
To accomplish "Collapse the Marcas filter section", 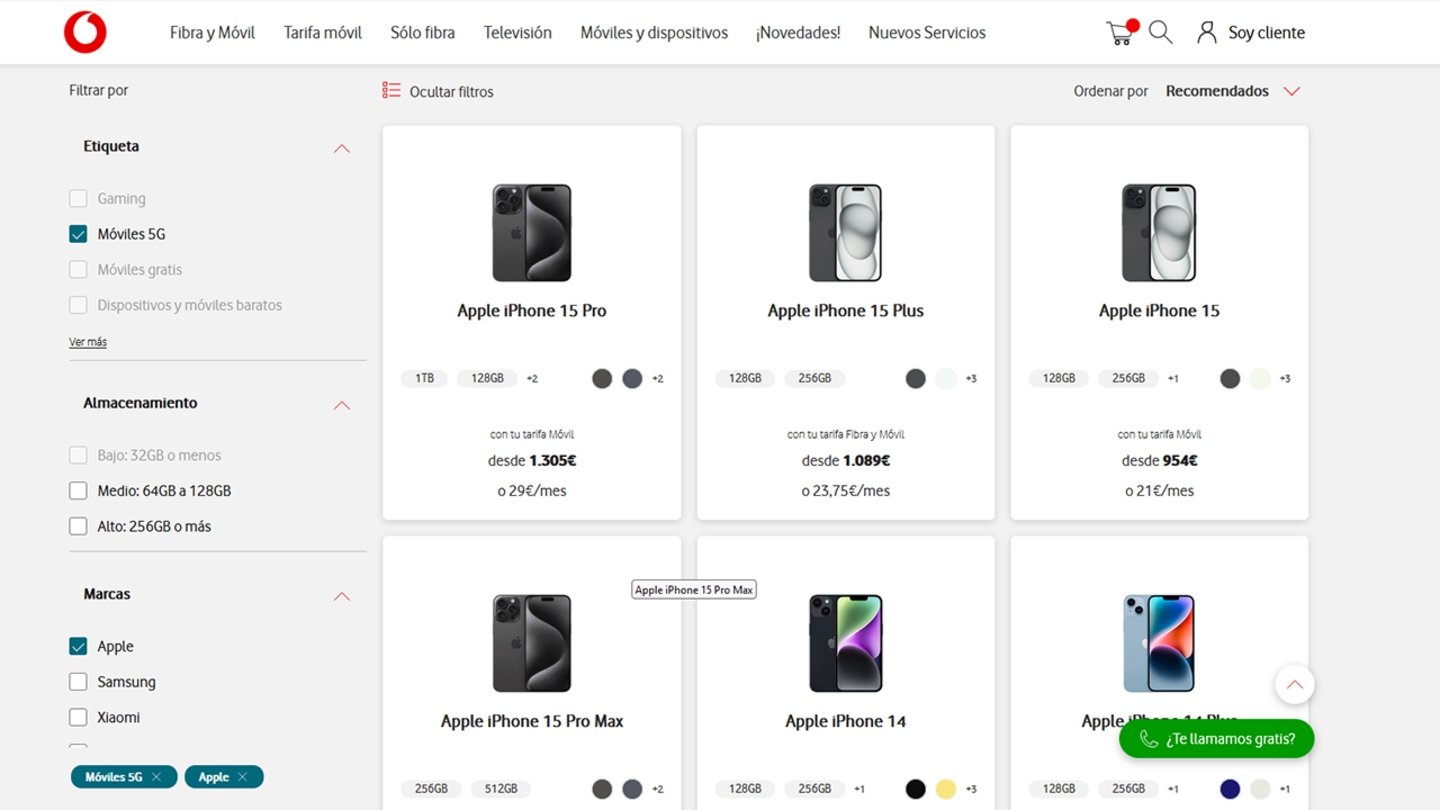I will click(341, 596).
